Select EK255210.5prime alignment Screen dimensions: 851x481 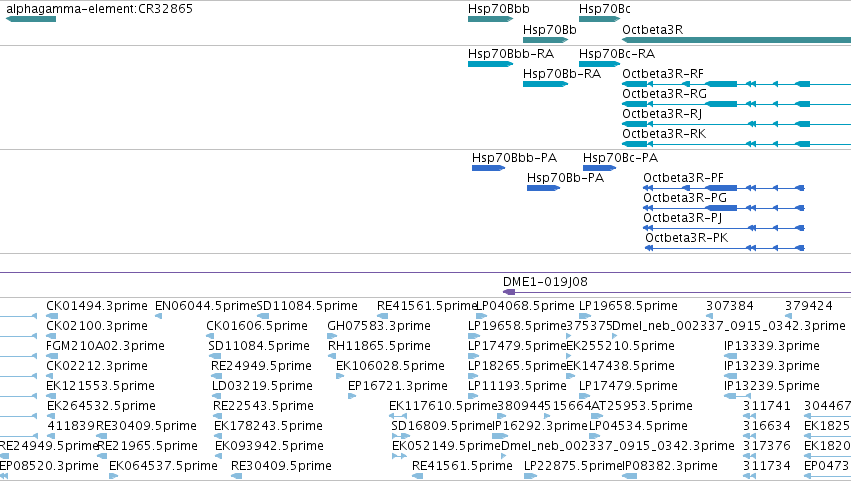569,357
